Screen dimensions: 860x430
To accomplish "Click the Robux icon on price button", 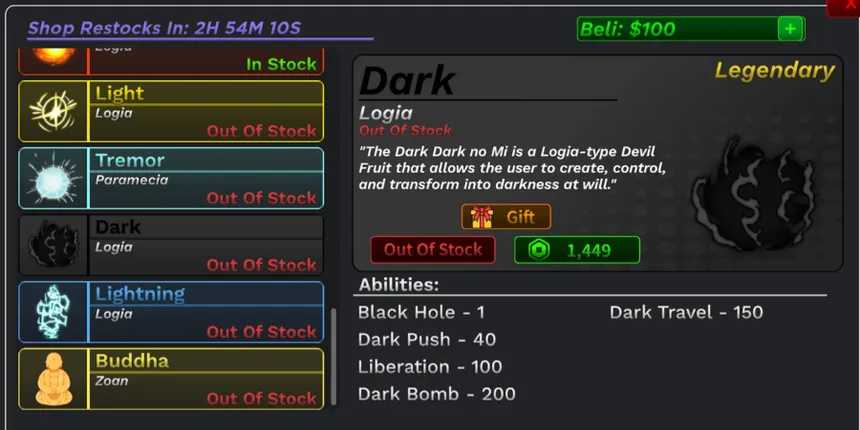I will [539, 250].
